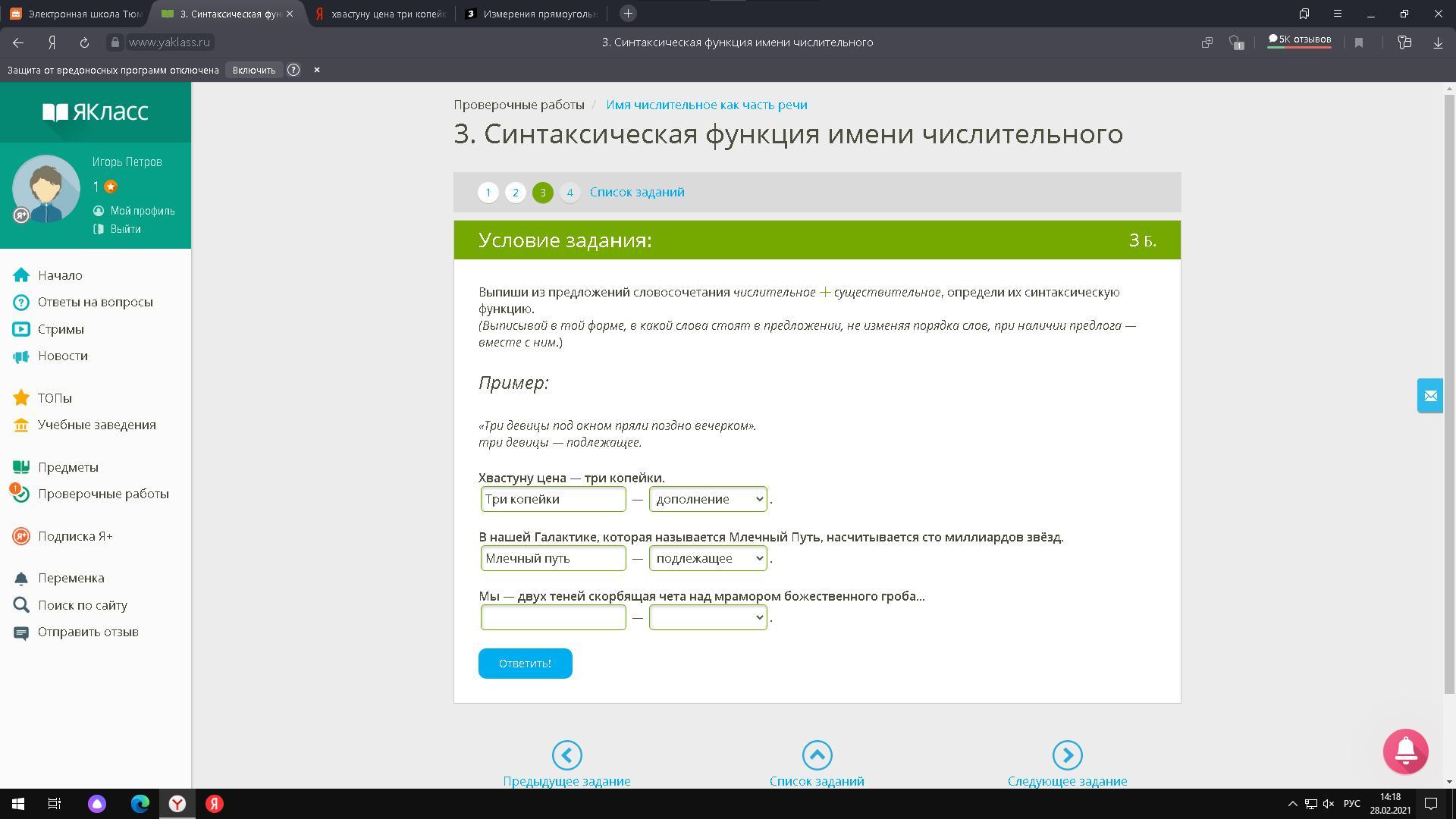The width and height of the screenshot is (1456, 819).
Task: Open the blue envelope message tab
Action: point(1429,395)
